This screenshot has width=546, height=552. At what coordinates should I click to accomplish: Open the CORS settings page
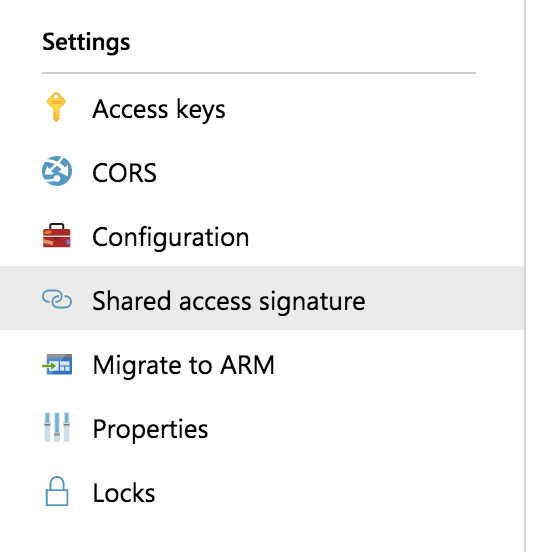click(x=124, y=173)
